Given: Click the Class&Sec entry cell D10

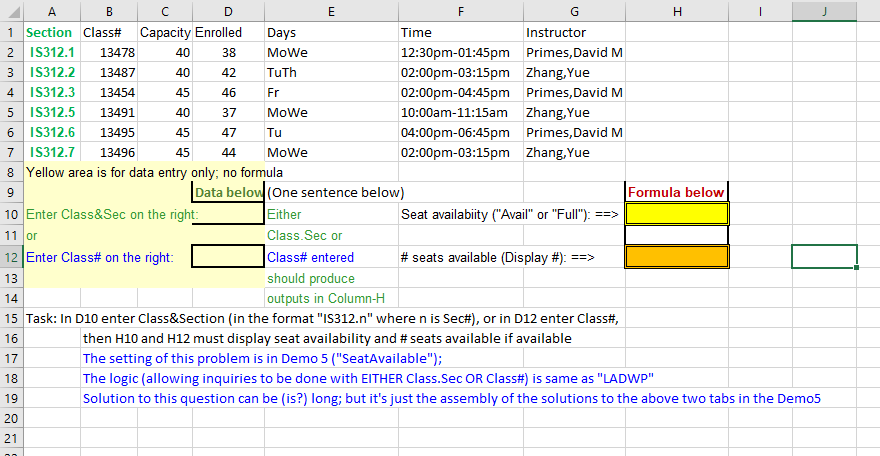Looking at the screenshot, I should pyautogui.click(x=228, y=214).
